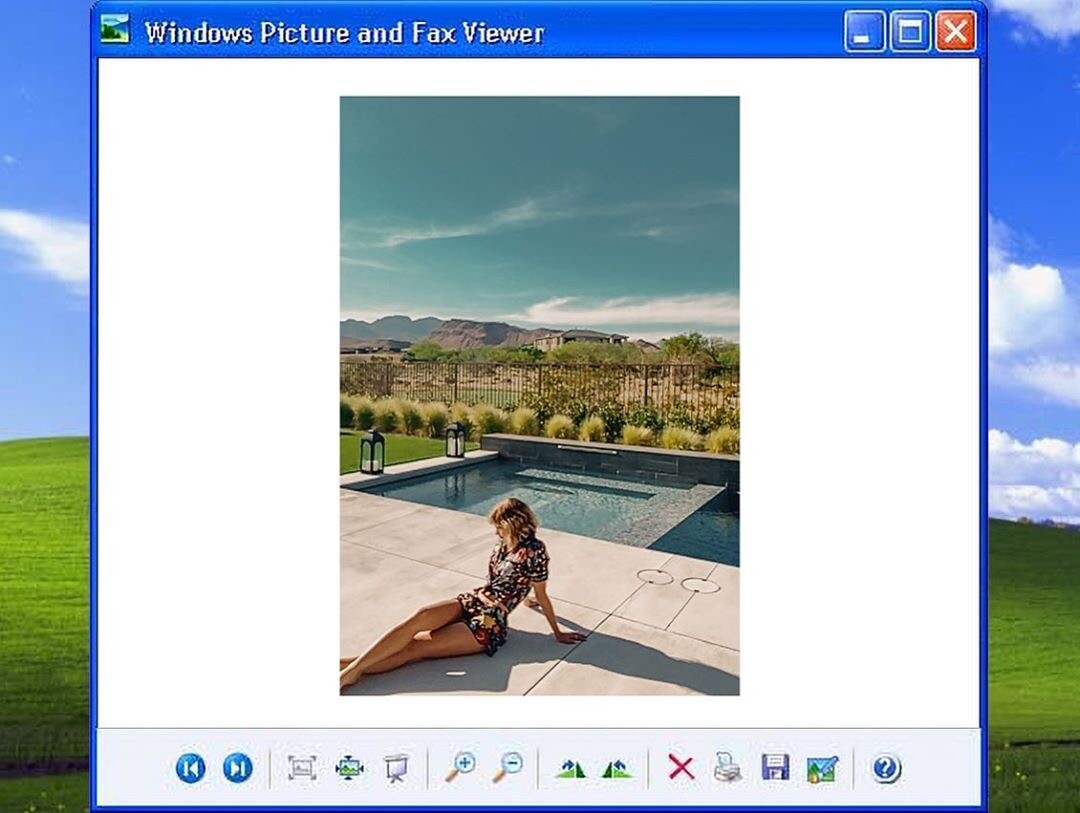This screenshot has height=813, width=1080.
Task: Click the displayed poolside photo
Action: pos(539,395)
